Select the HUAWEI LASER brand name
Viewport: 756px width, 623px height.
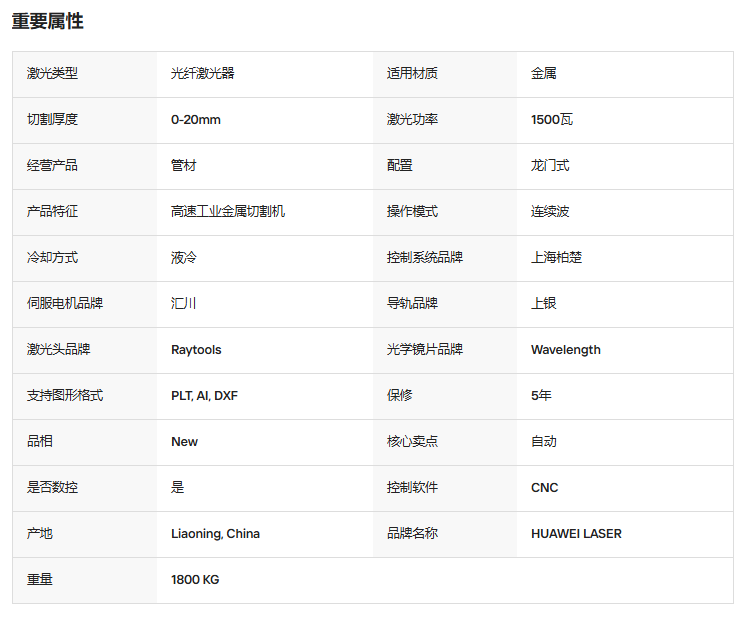[576, 533]
